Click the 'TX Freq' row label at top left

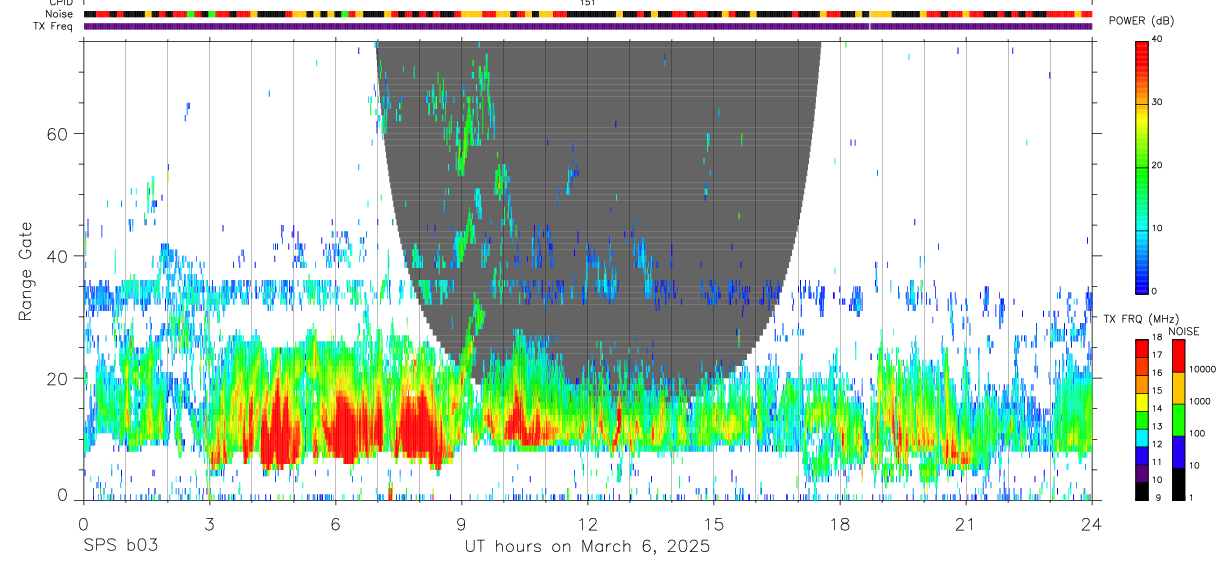[55, 26]
